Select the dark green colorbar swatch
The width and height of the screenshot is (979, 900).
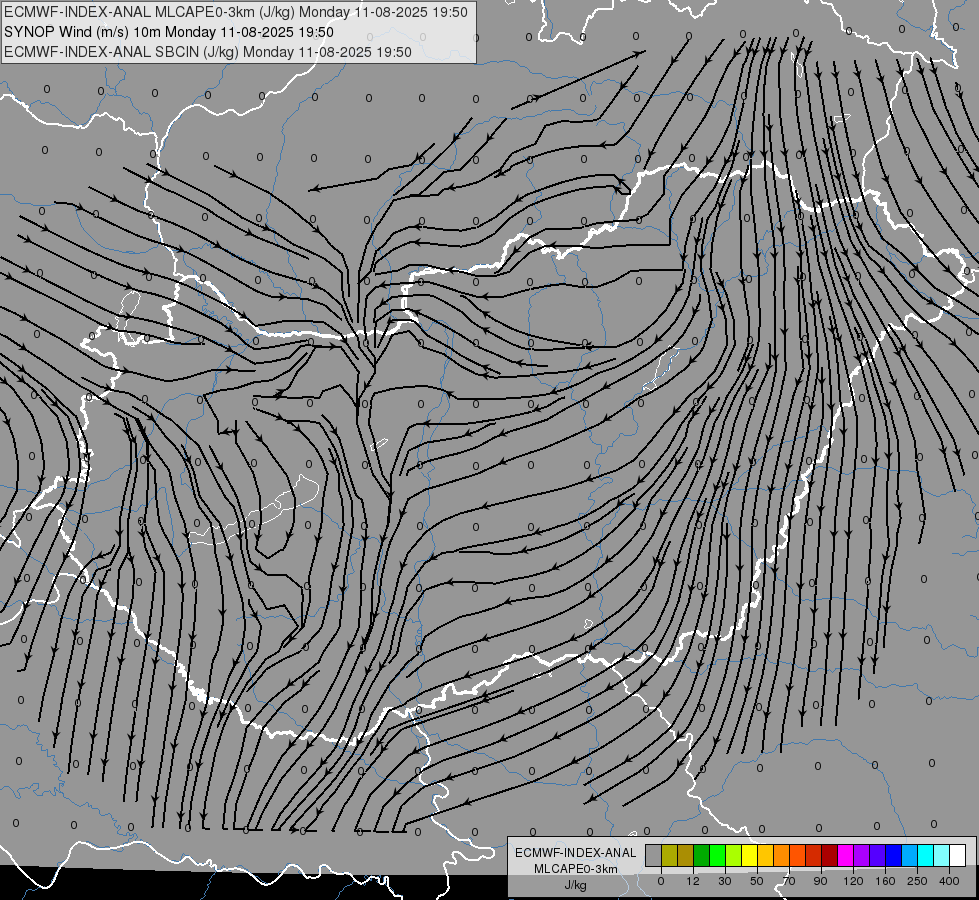pos(702,855)
